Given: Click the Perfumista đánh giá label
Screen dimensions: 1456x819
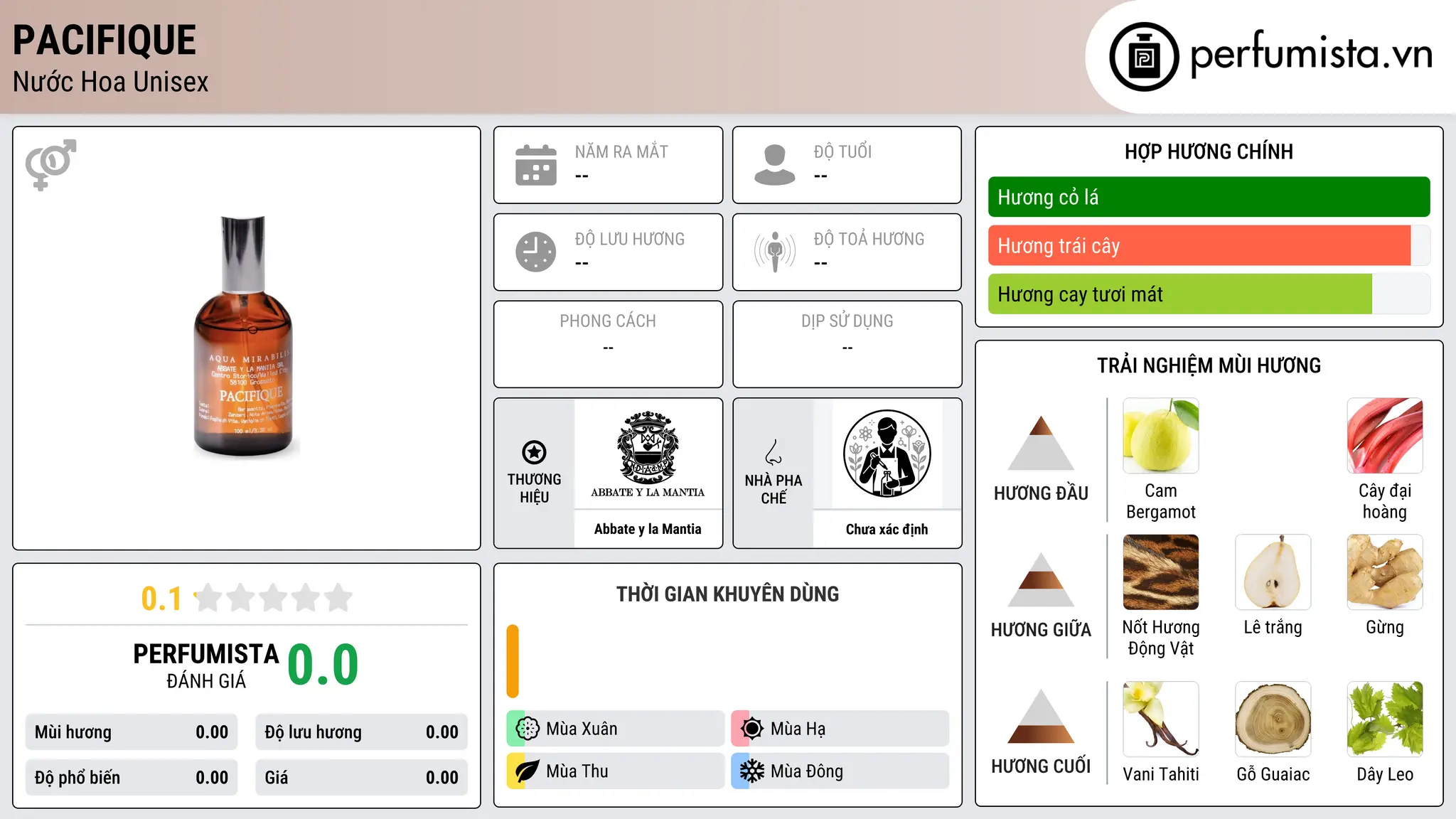Looking at the screenshot, I should [206, 666].
